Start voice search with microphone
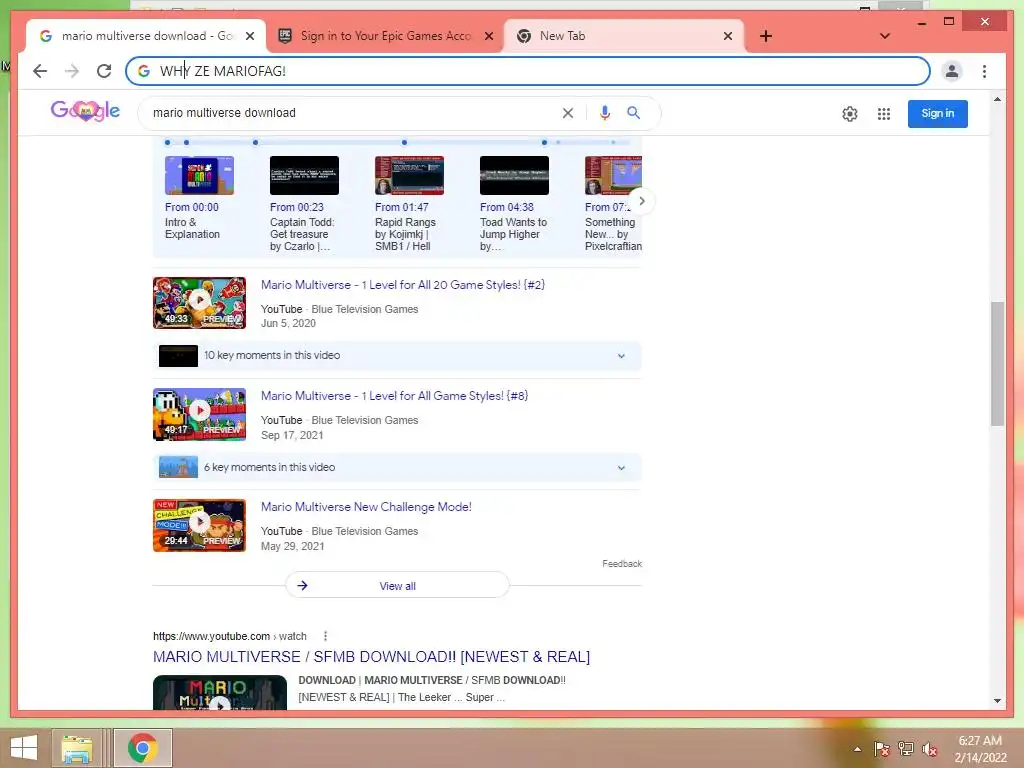 point(605,113)
